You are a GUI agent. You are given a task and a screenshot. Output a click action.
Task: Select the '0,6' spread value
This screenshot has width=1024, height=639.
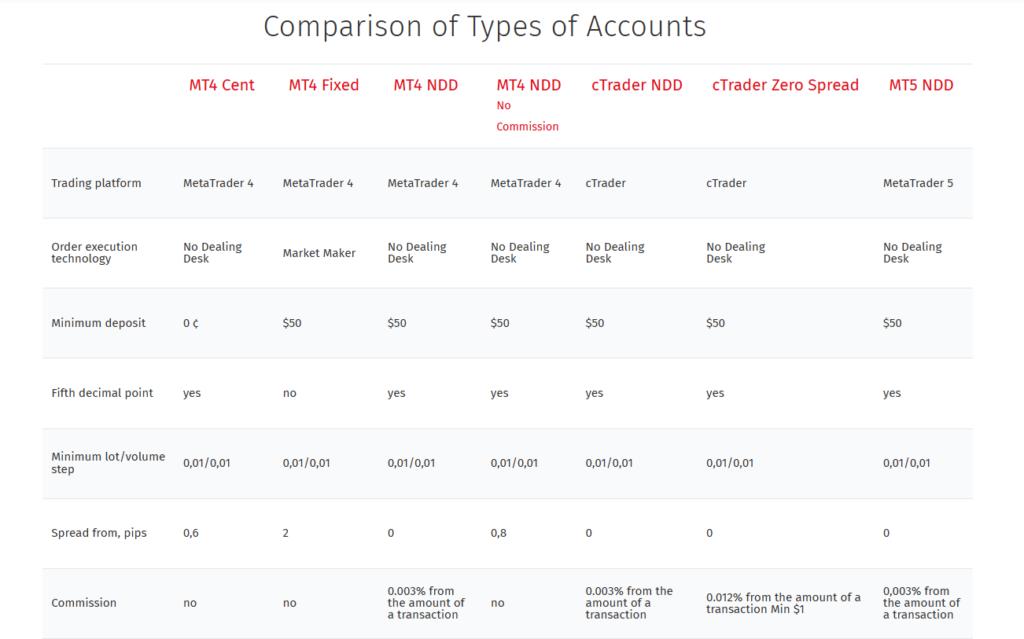pyautogui.click(x=191, y=533)
